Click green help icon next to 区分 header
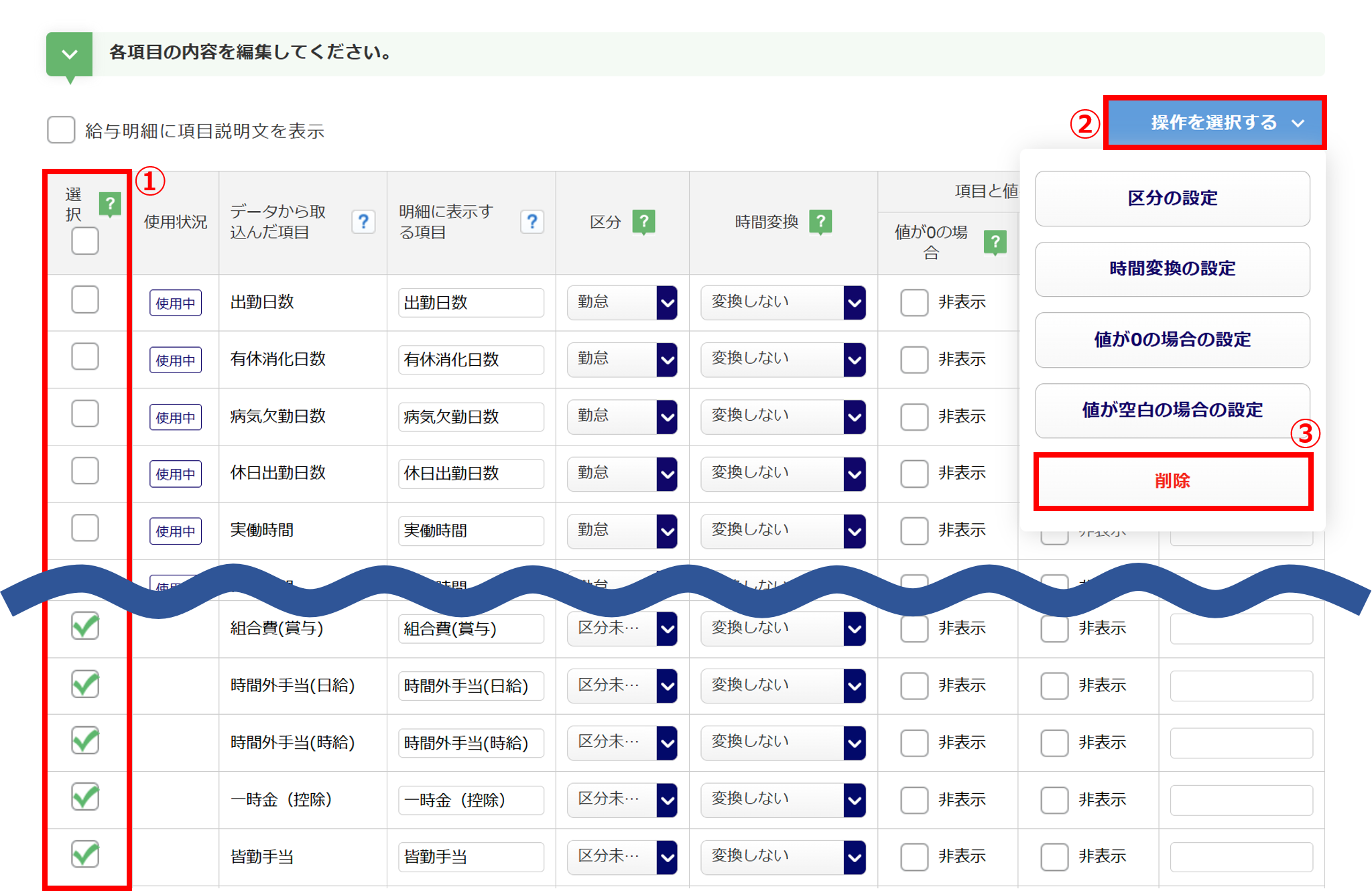Image resolution: width=1372 pixels, height=891 pixels. [x=643, y=222]
